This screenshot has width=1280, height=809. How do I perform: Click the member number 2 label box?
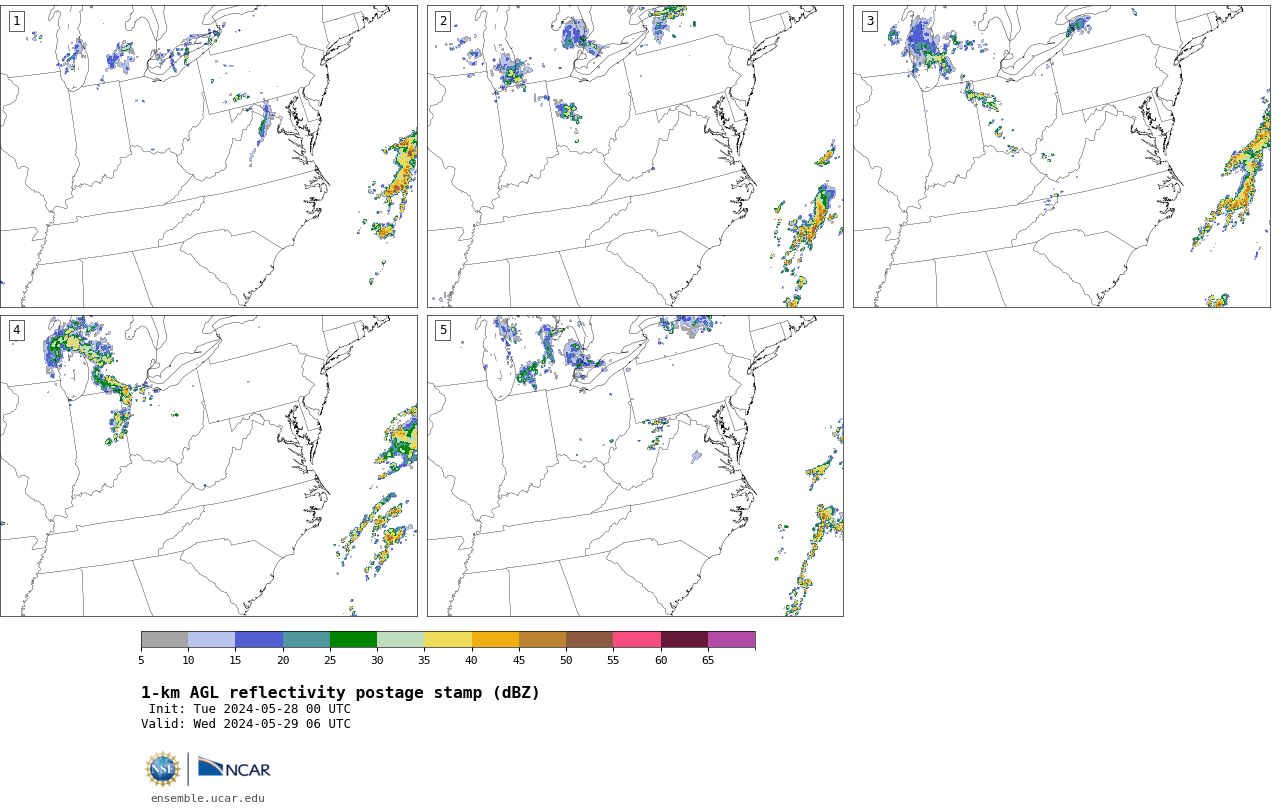pyautogui.click(x=443, y=21)
